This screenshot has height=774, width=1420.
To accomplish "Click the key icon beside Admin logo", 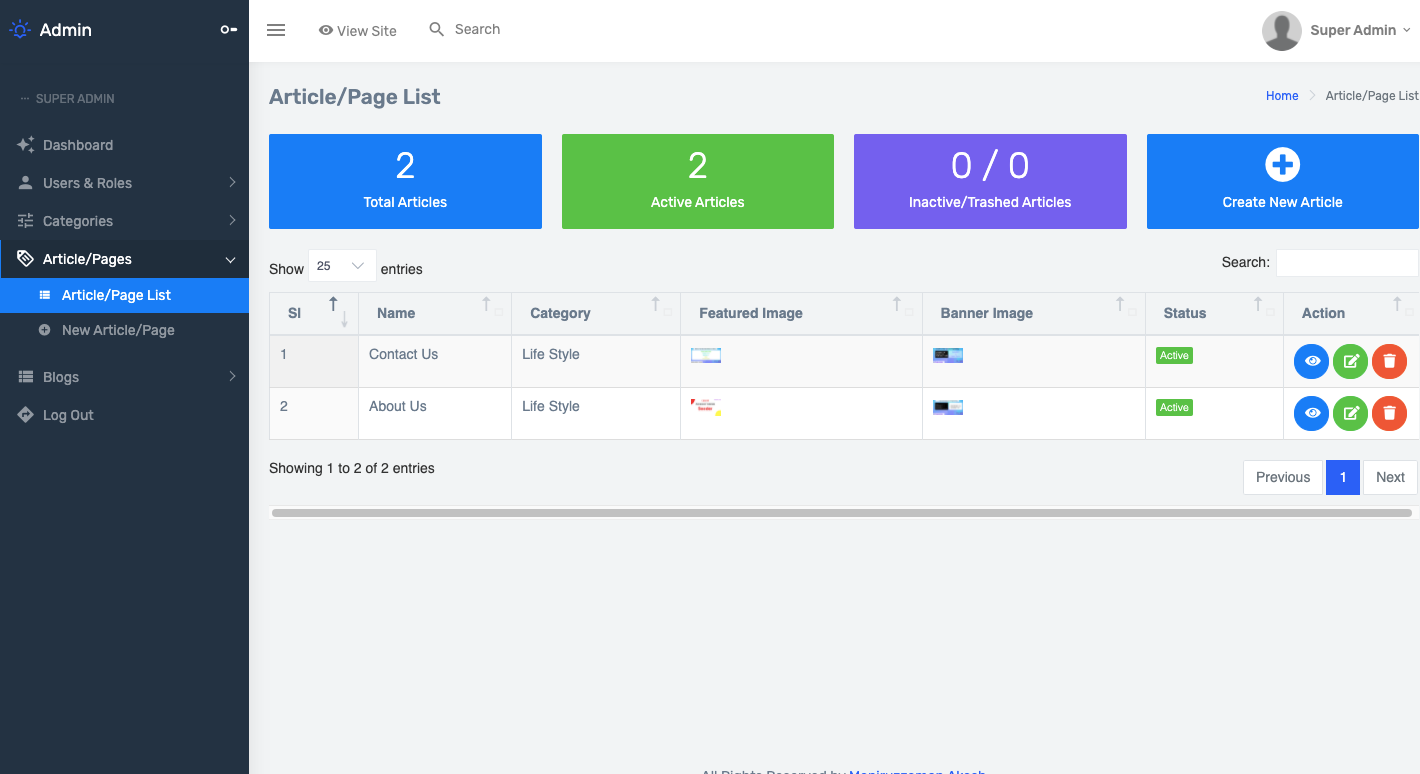I will coord(228,30).
